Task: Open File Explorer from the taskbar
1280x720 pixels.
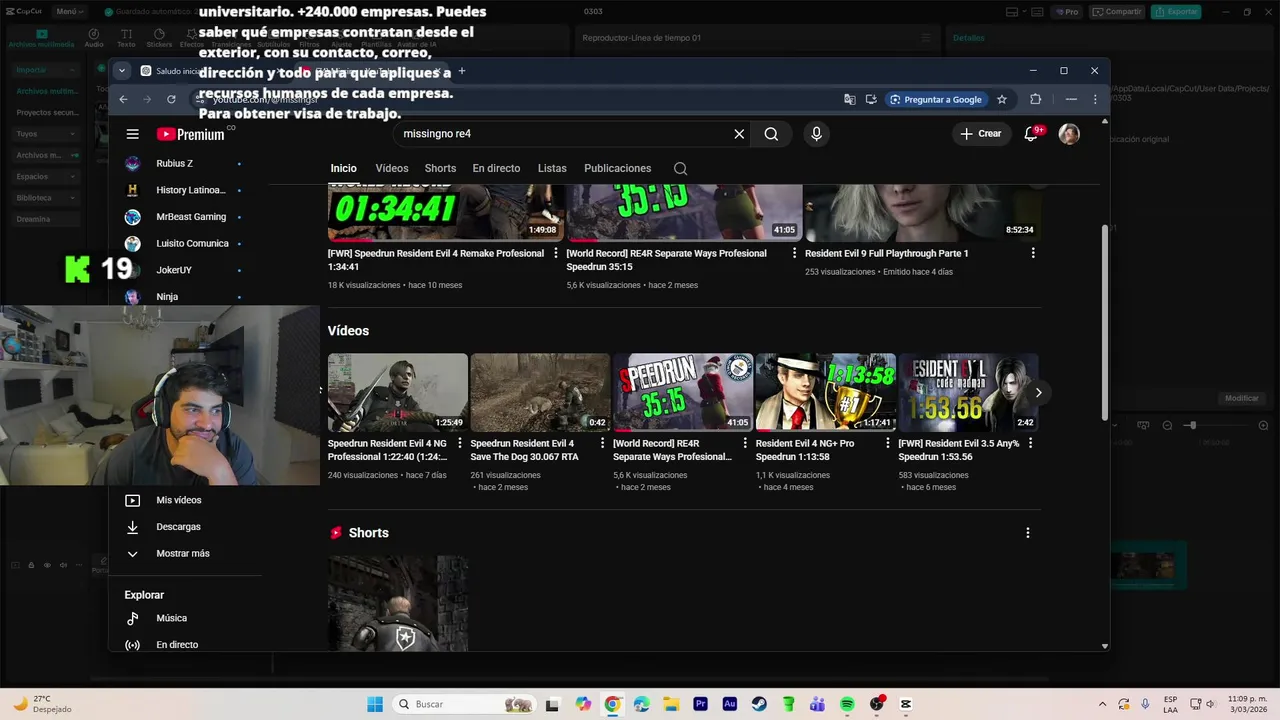Action: pos(671,704)
